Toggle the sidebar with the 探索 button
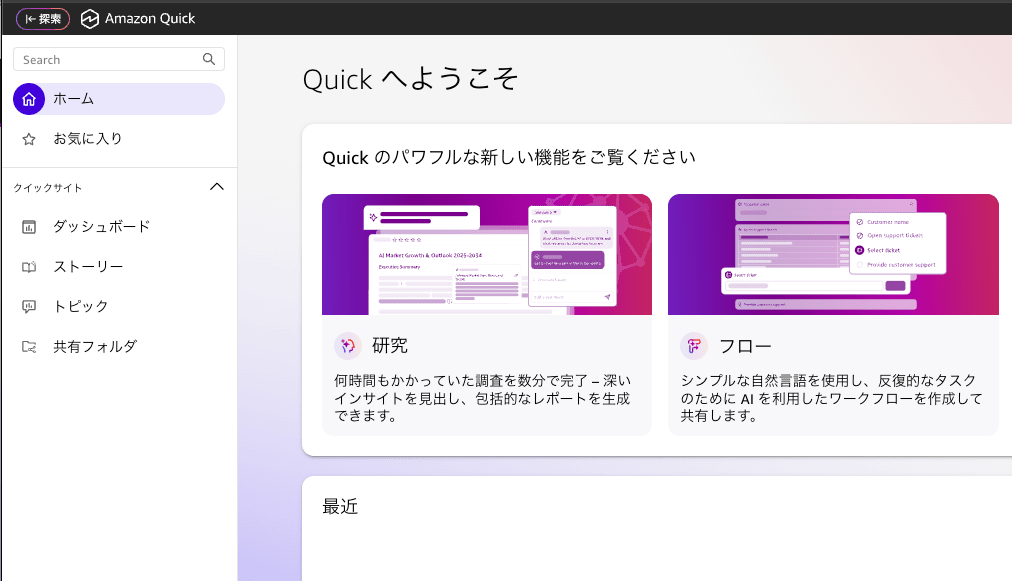This screenshot has width=1012, height=581. tap(42, 18)
